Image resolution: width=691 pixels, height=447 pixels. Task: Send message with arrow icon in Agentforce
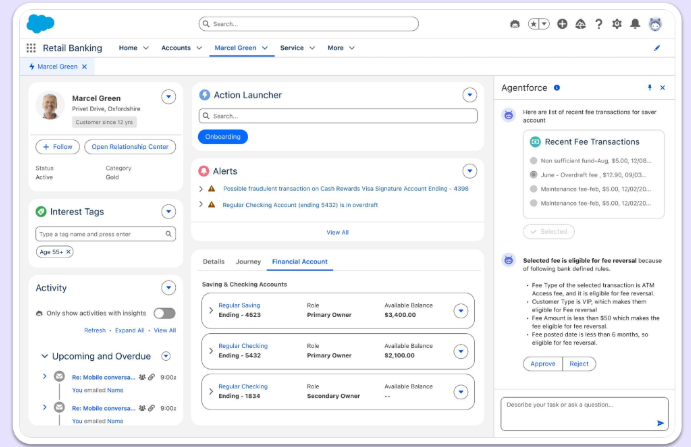pos(660,423)
